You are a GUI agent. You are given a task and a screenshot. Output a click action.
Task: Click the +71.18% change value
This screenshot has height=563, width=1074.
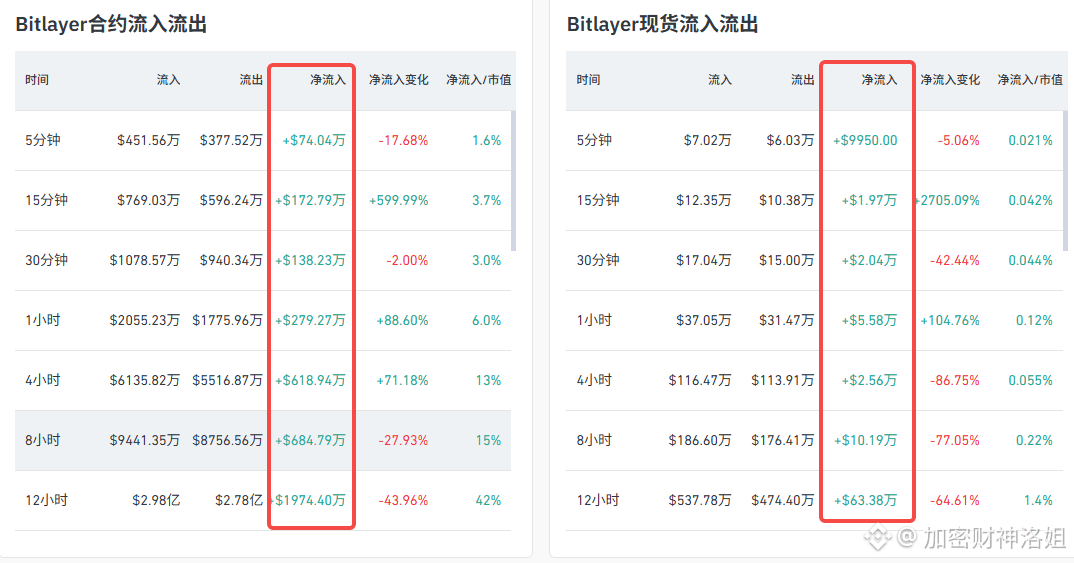[402, 380]
